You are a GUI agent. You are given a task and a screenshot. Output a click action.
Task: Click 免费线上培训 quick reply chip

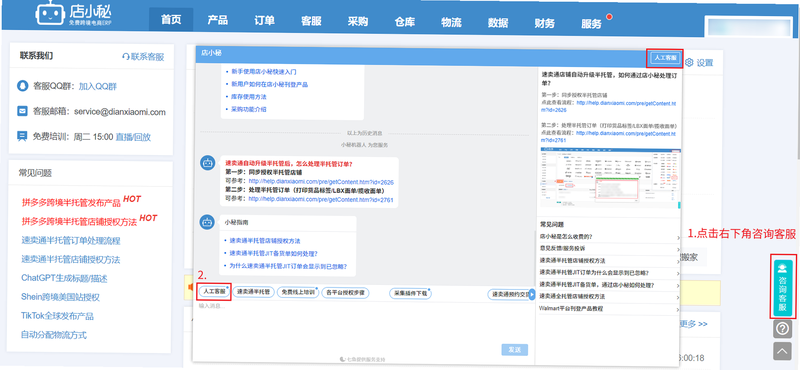tap(298, 293)
